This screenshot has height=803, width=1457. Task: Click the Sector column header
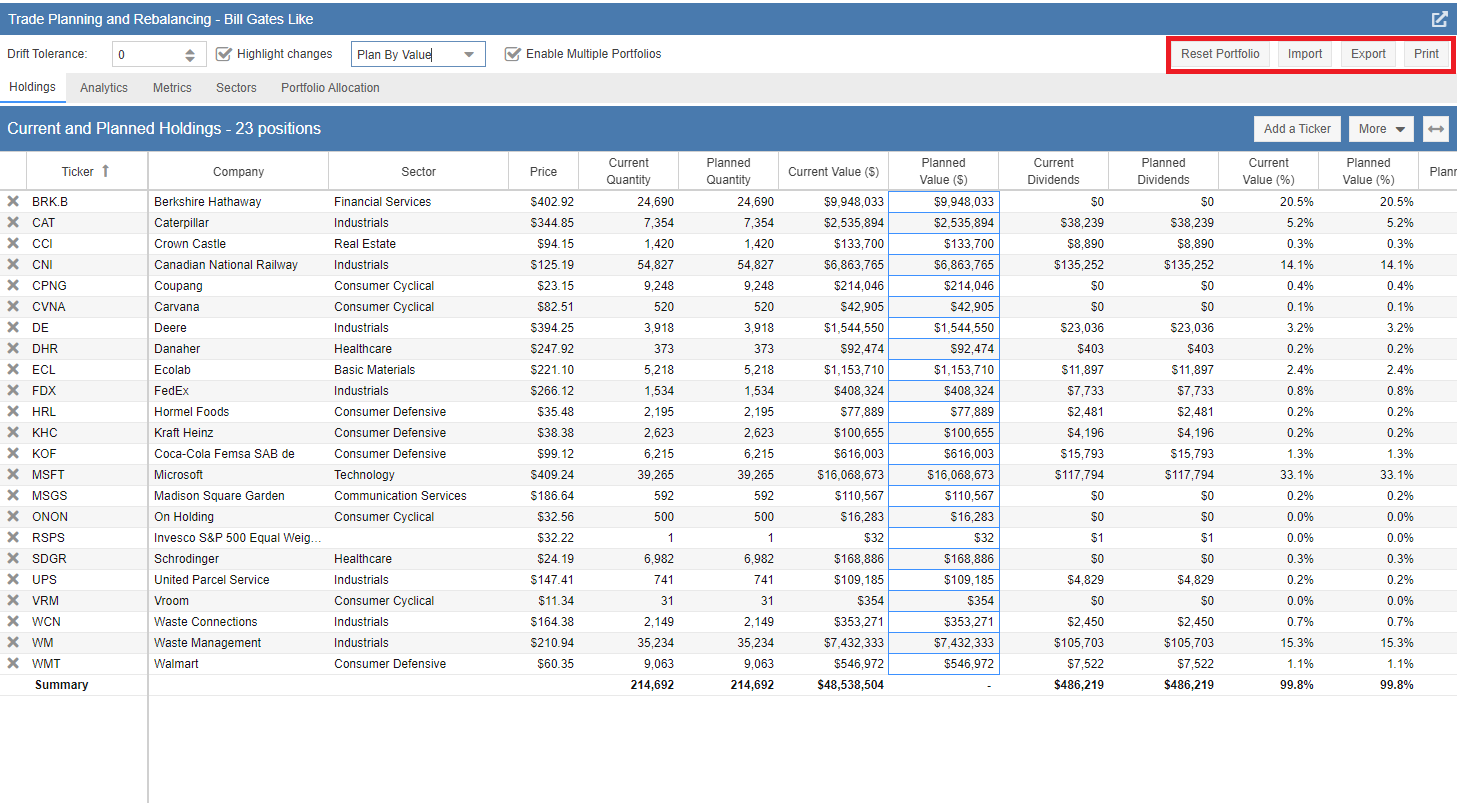pyautogui.click(x=418, y=171)
